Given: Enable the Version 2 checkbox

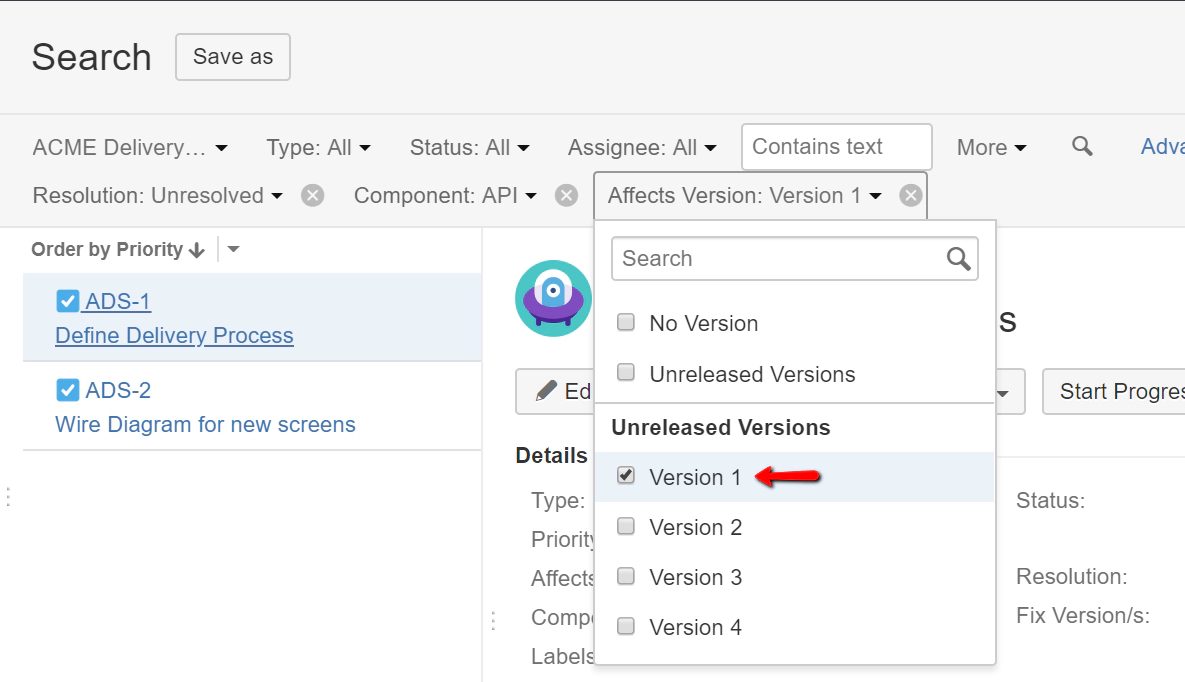Looking at the screenshot, I should [626, 527].
